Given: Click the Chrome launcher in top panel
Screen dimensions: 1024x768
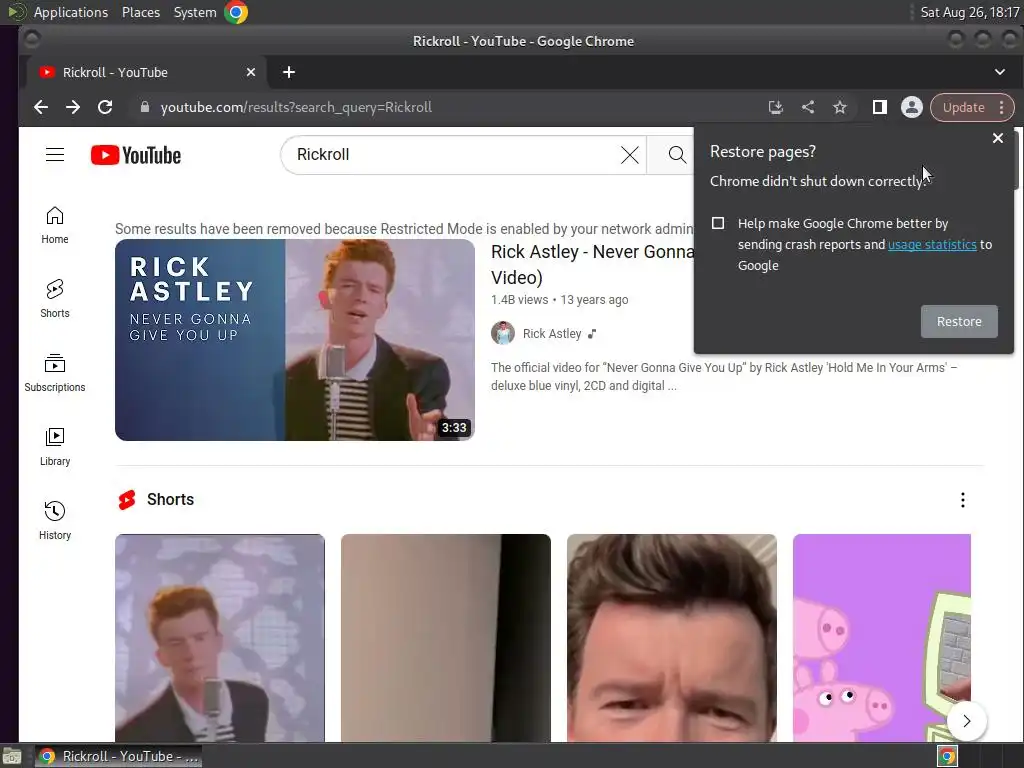Looking at the screenshot, I should pos(236,12).
